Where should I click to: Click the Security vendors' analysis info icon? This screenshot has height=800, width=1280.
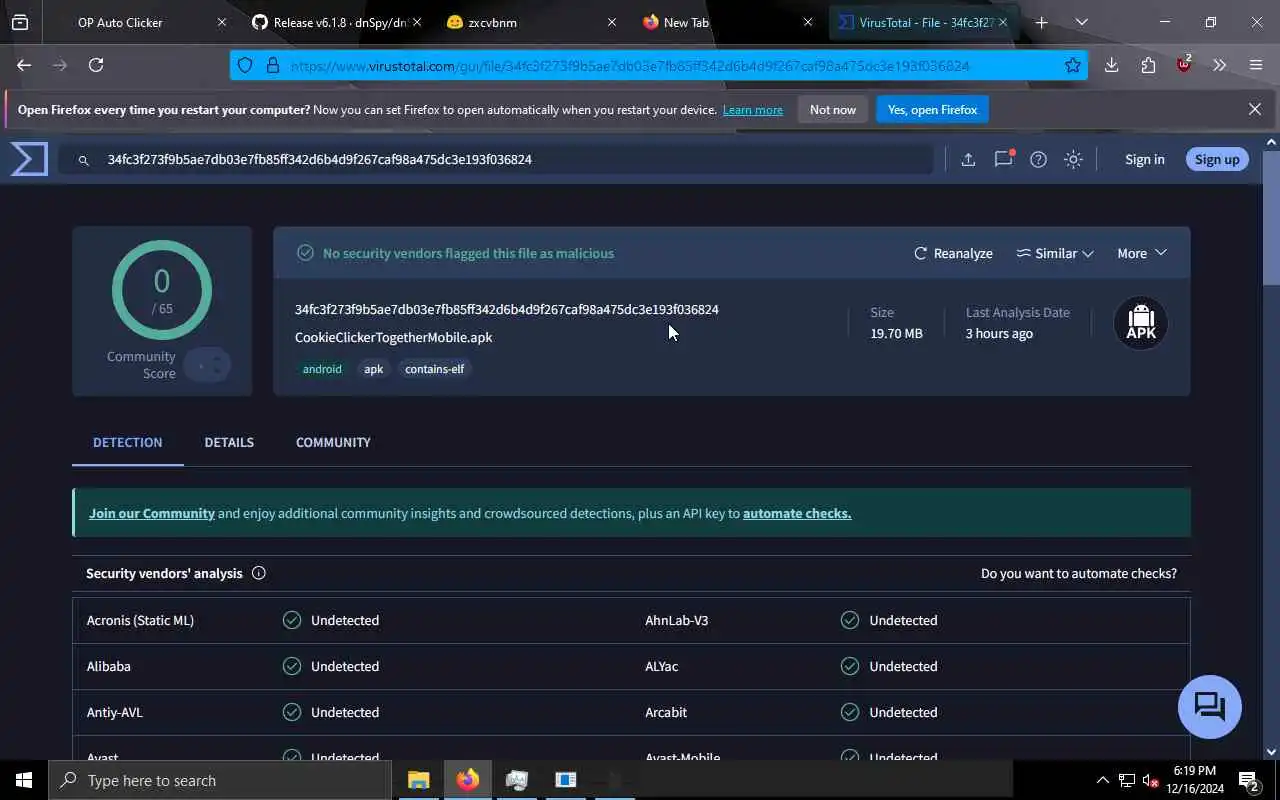click(259, 573)
